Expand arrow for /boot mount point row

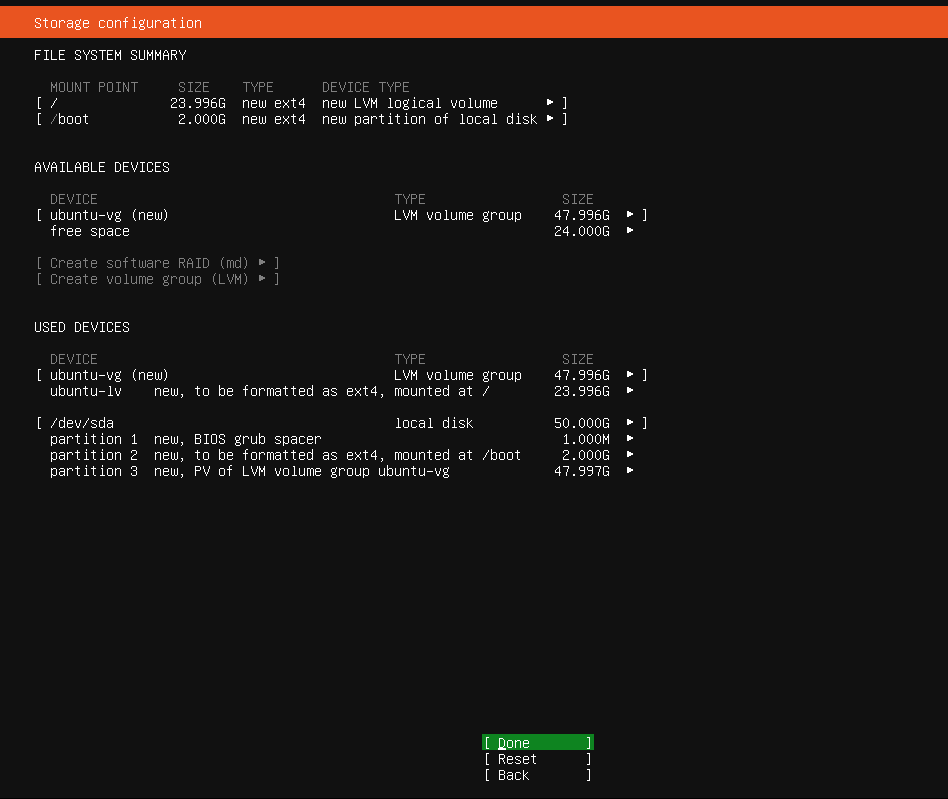[550, 118]
